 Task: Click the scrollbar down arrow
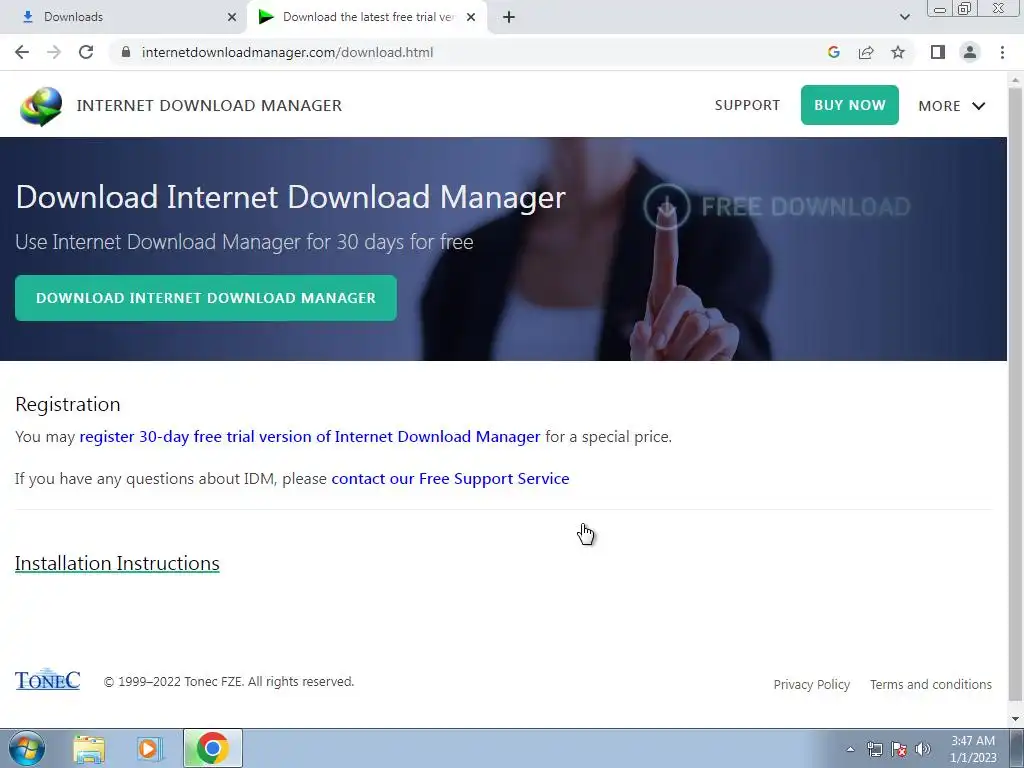click(x=1015, y=719)
